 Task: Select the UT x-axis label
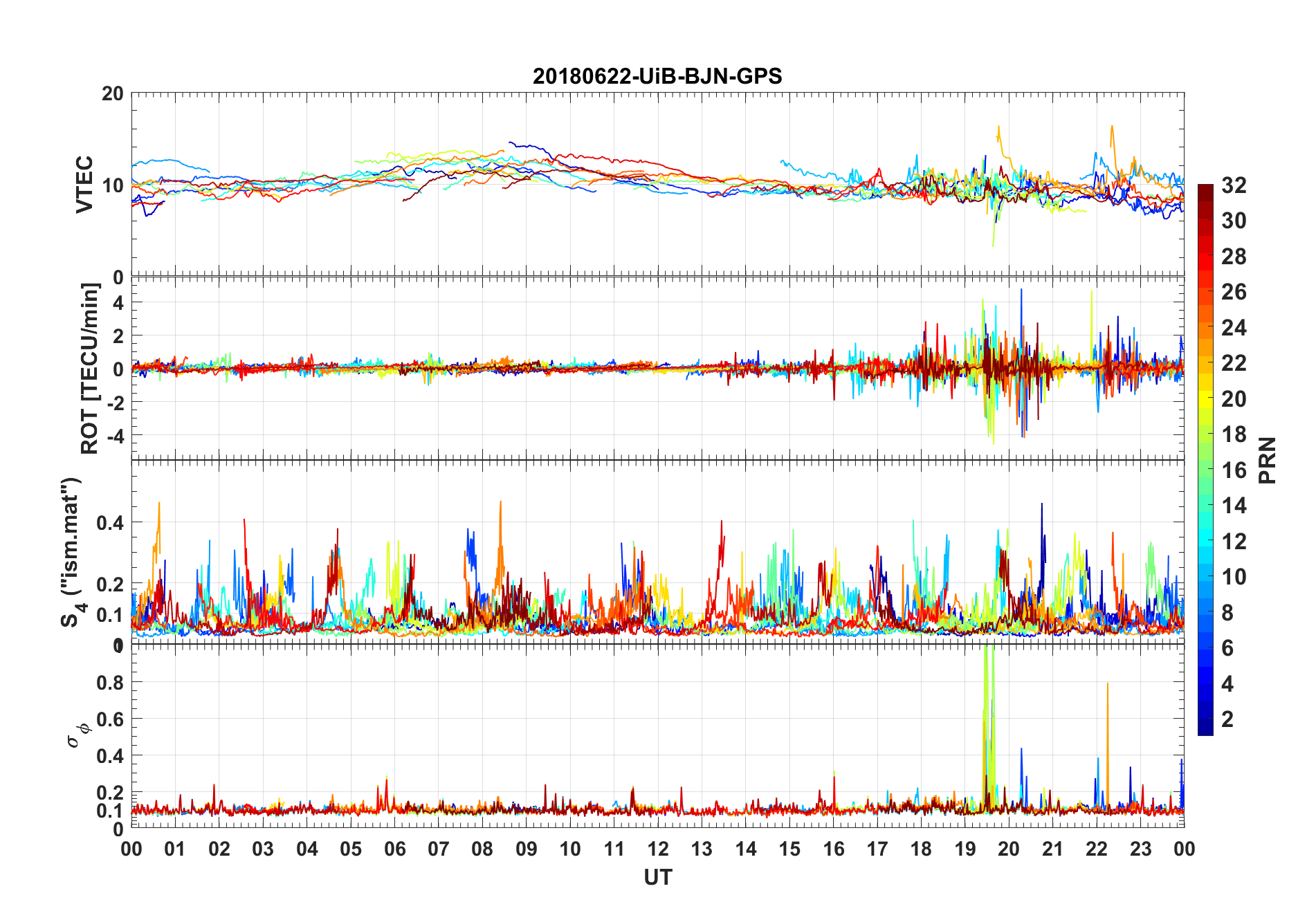(x=658, y=877)
